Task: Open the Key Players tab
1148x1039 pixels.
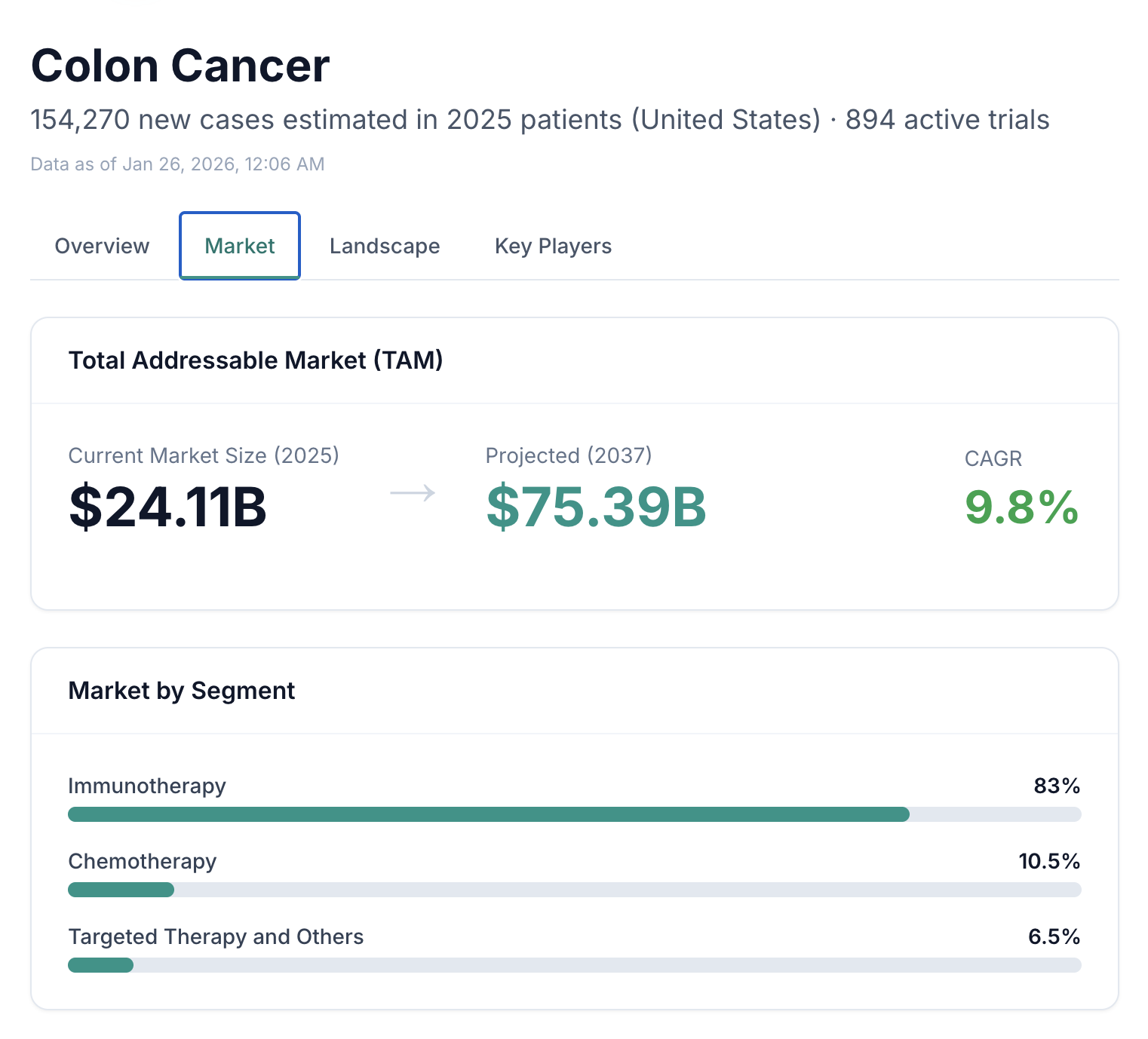Action: (x=553, y=245)
